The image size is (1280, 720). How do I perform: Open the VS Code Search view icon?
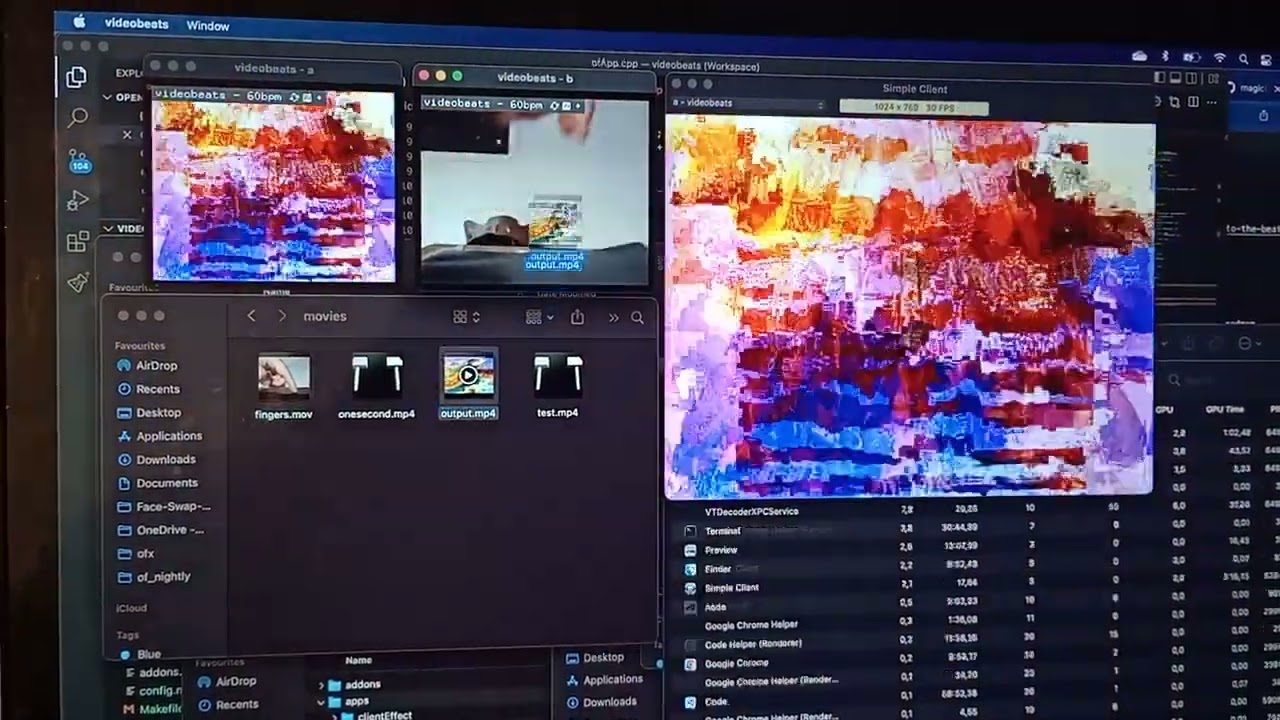point(77,118)
